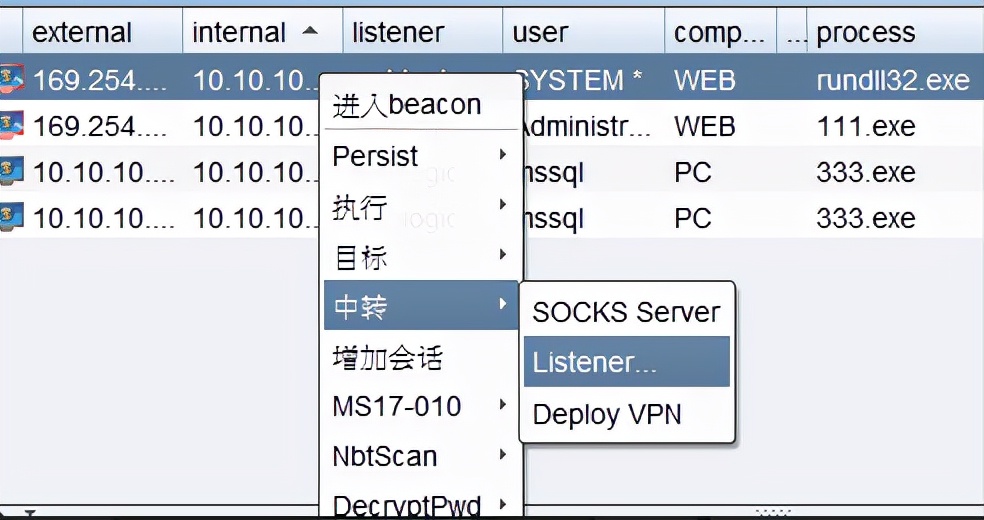Select the icon of the lower 333.exe session

(x=12, y=217)
